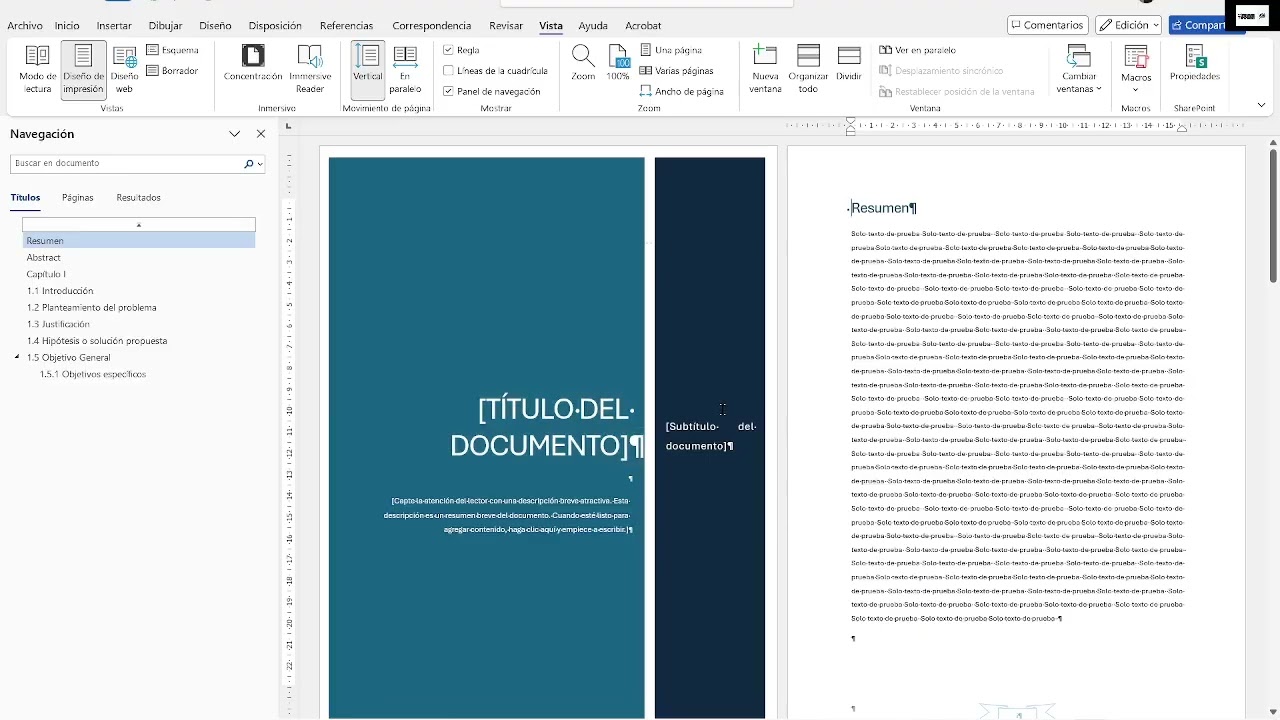Select En paralelo page movement
The width and height of the screenshot is (1280, 720).
(405, 70)
